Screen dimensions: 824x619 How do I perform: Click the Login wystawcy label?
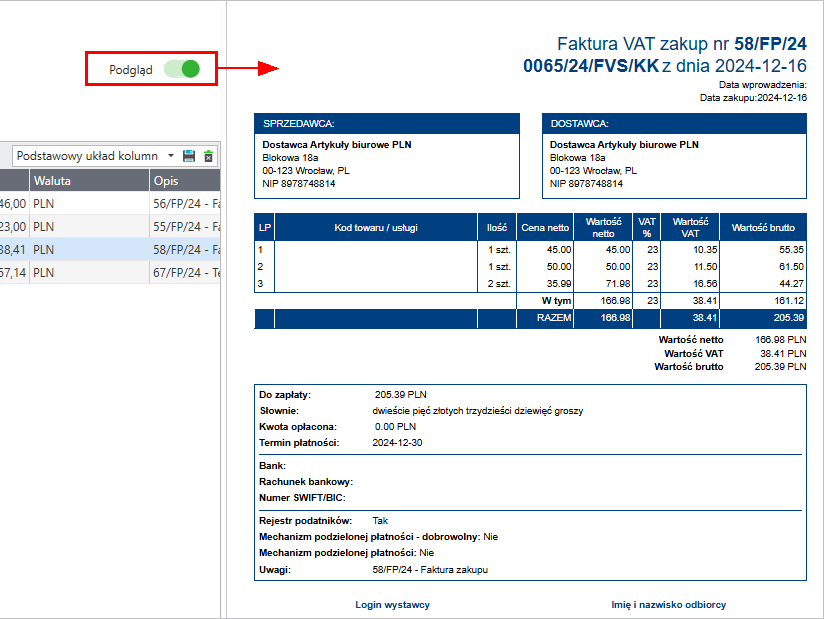(x=392, y=605)
